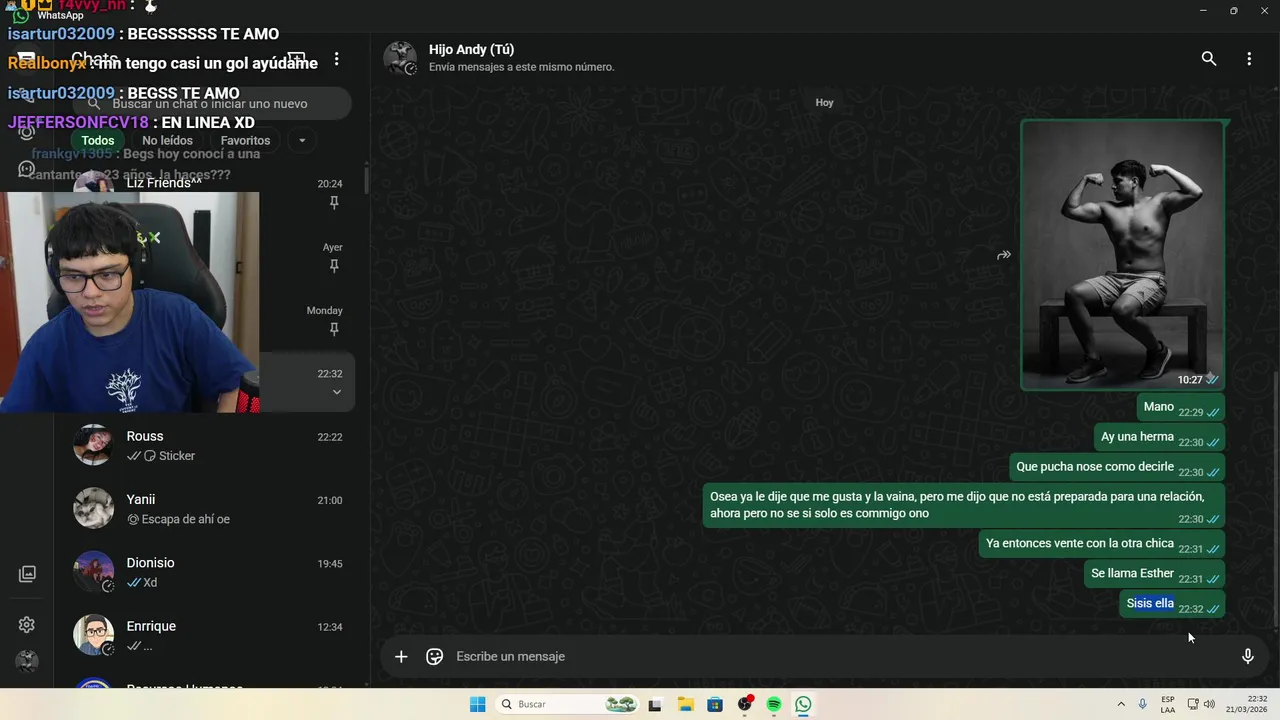Image resolution: width=1280 pixels, height=720 pixels.
Task: Open the Windows Start menu
Action: point(478,704)
